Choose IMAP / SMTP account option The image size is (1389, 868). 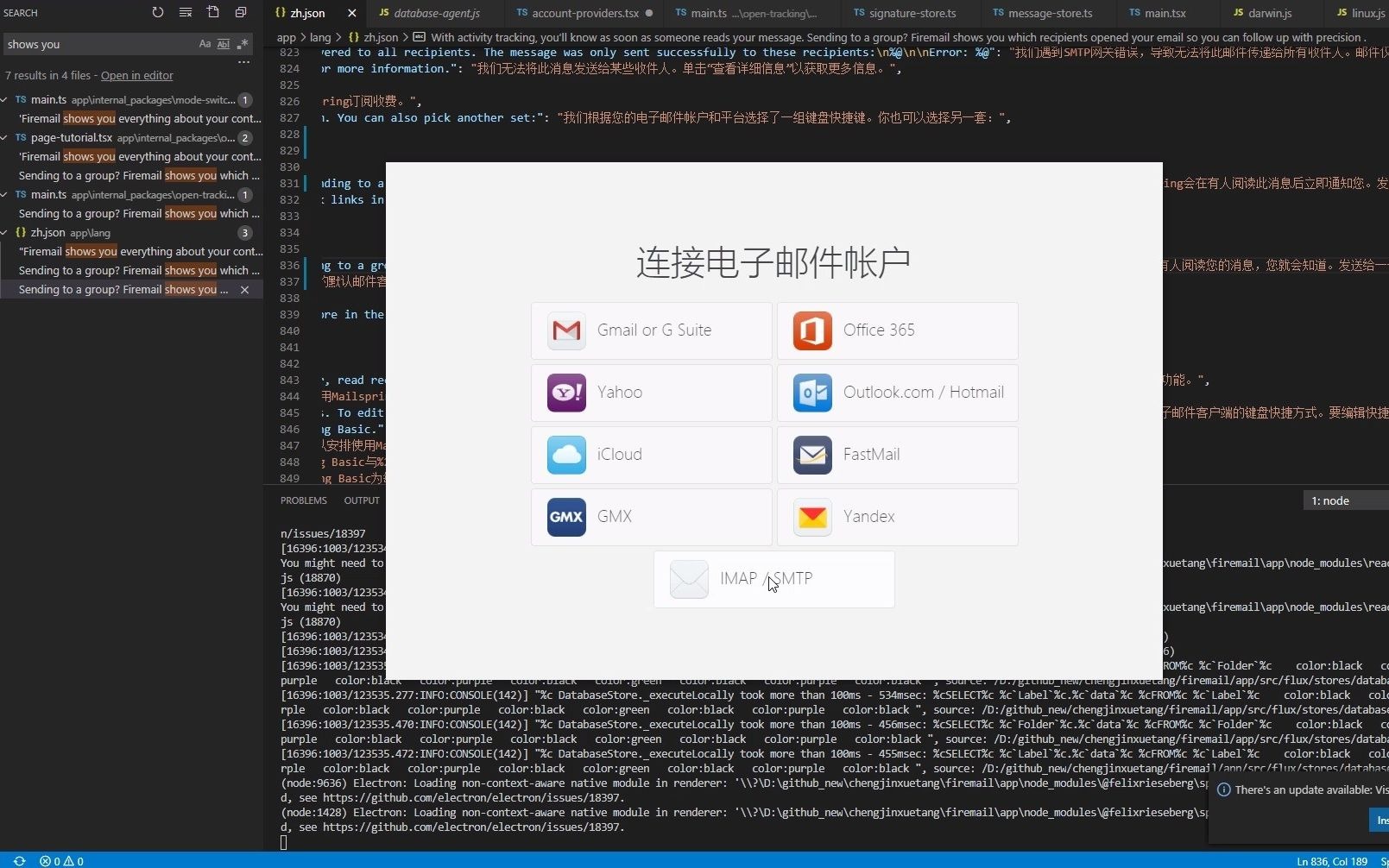pos(774,579)
